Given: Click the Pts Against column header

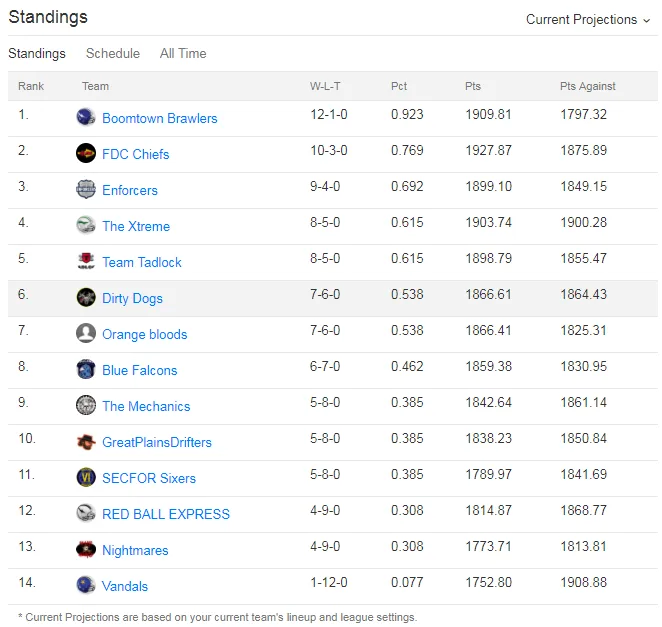Looking at the screenshot, I should point(587,86).
